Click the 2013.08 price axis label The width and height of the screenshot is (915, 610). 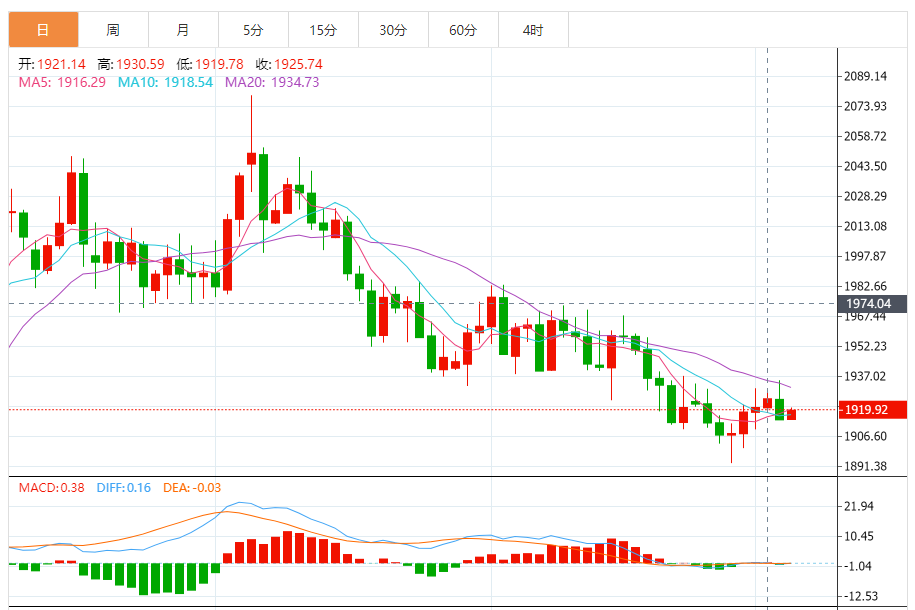pos(865,226)
